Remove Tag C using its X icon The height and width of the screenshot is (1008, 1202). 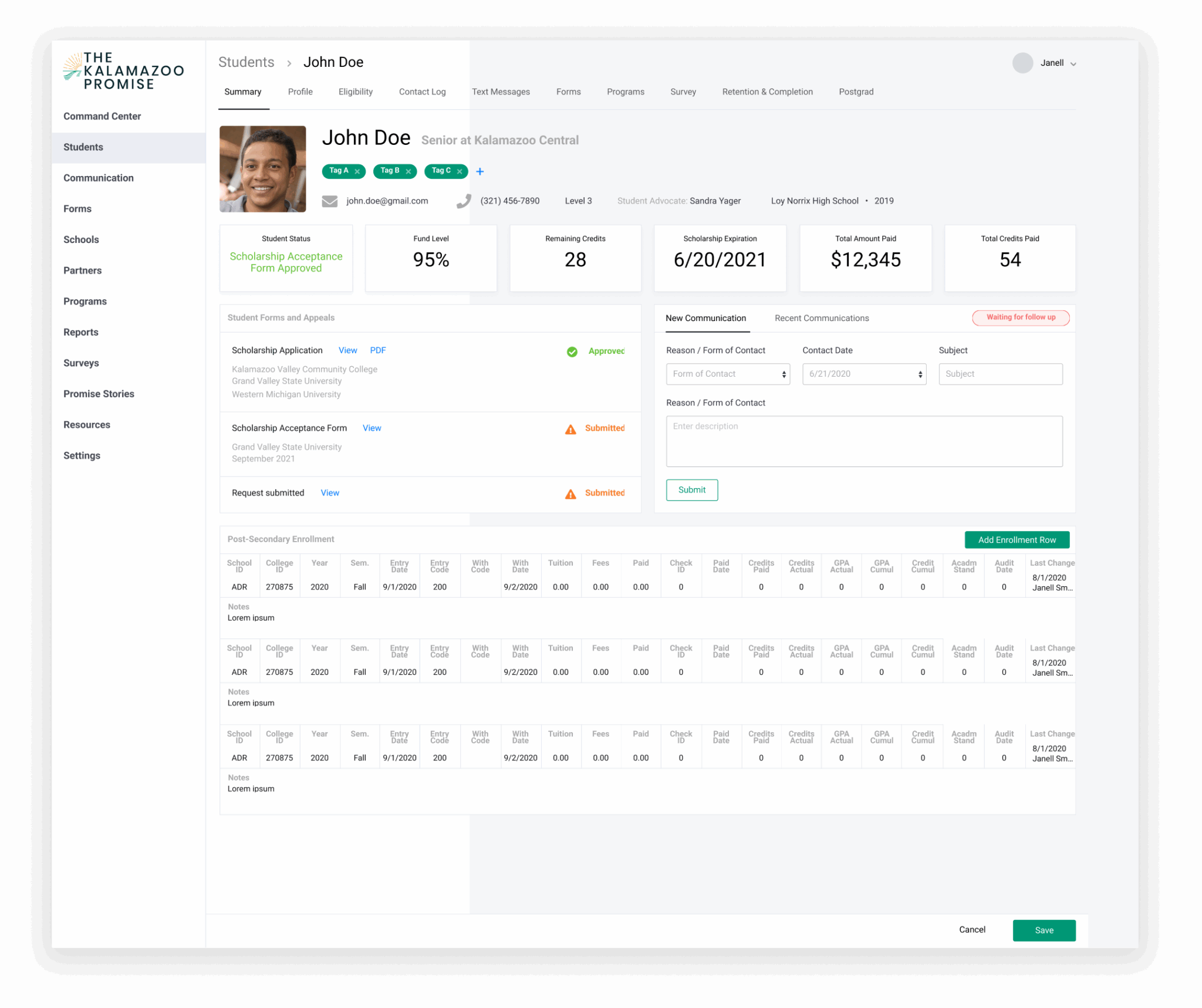(x=459, y=171)
